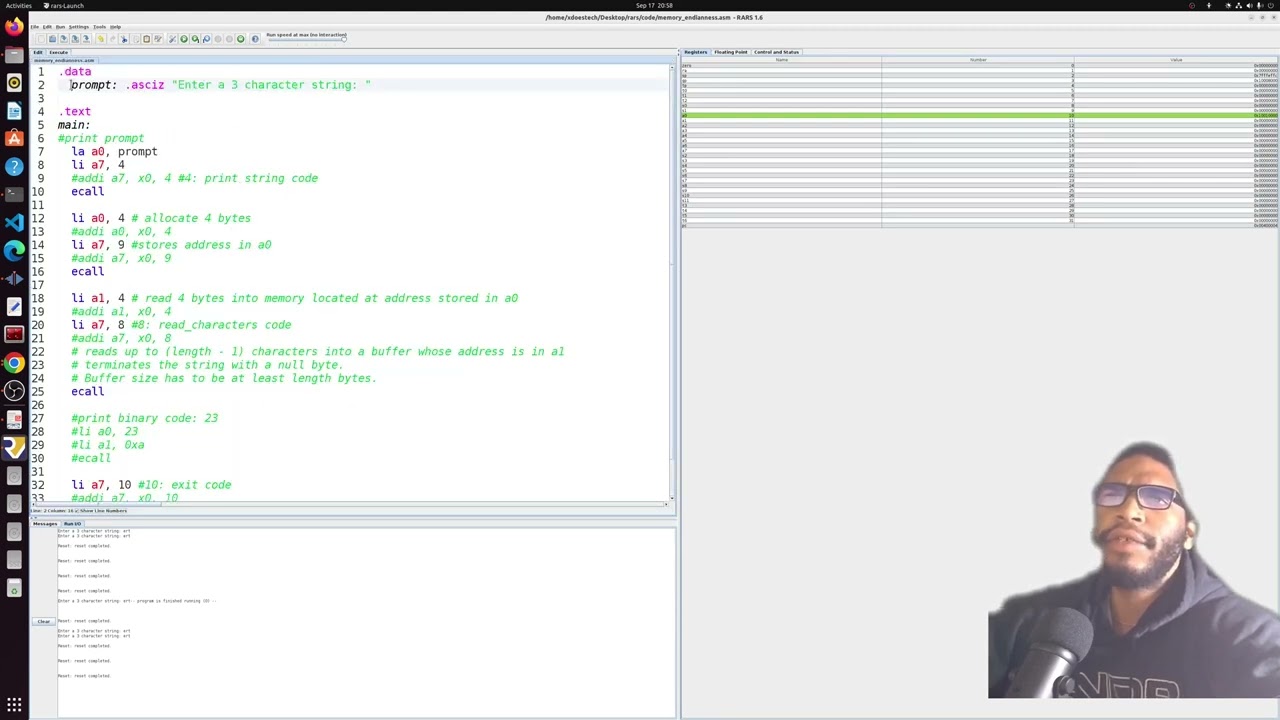Click the Activities button in top bar
The width and height of the screenshot is (1280, 720).
click(18, 5)
